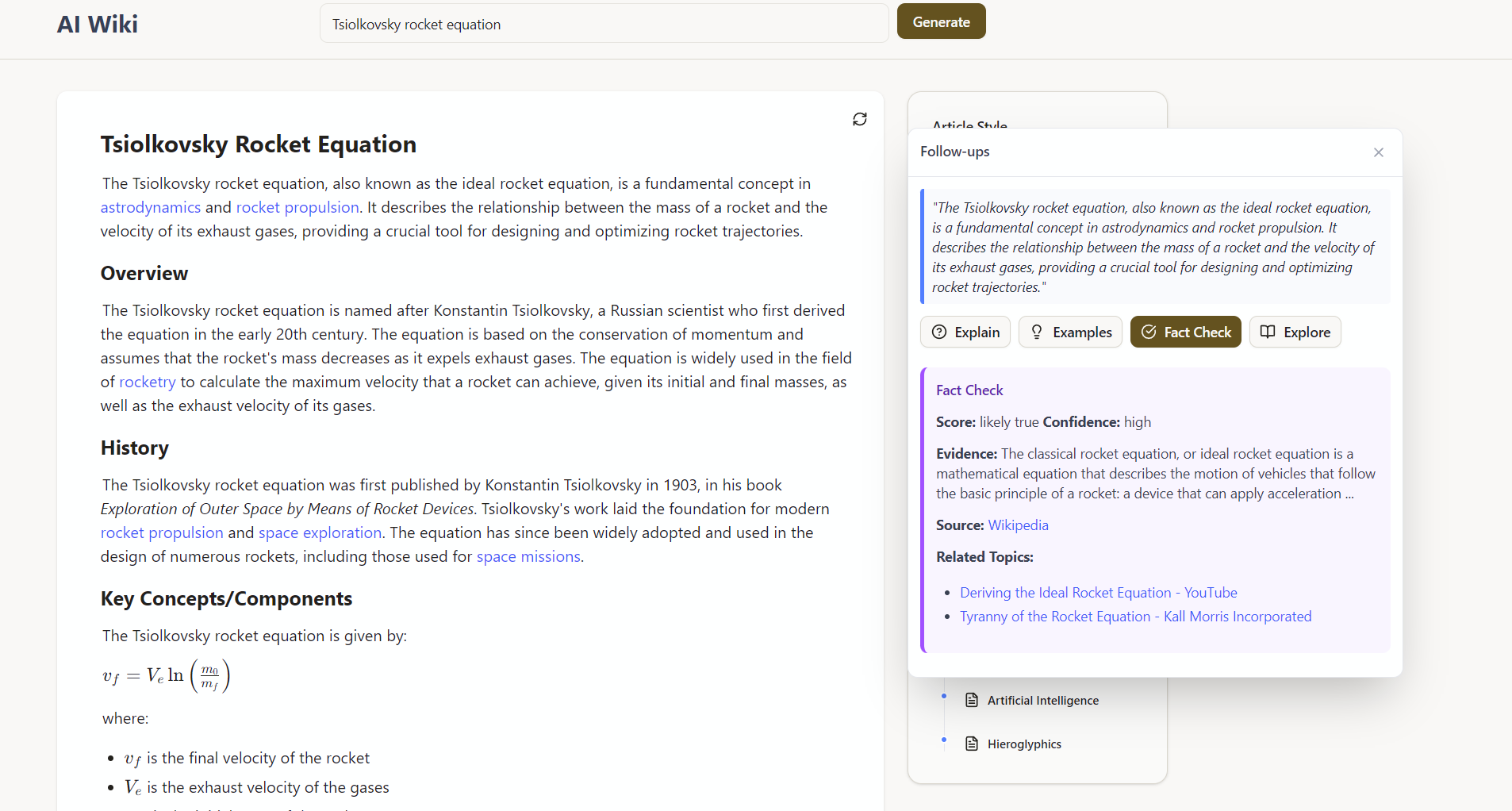Click the Score: likely true text
The image size is (1512, 811).
(988, 421)
